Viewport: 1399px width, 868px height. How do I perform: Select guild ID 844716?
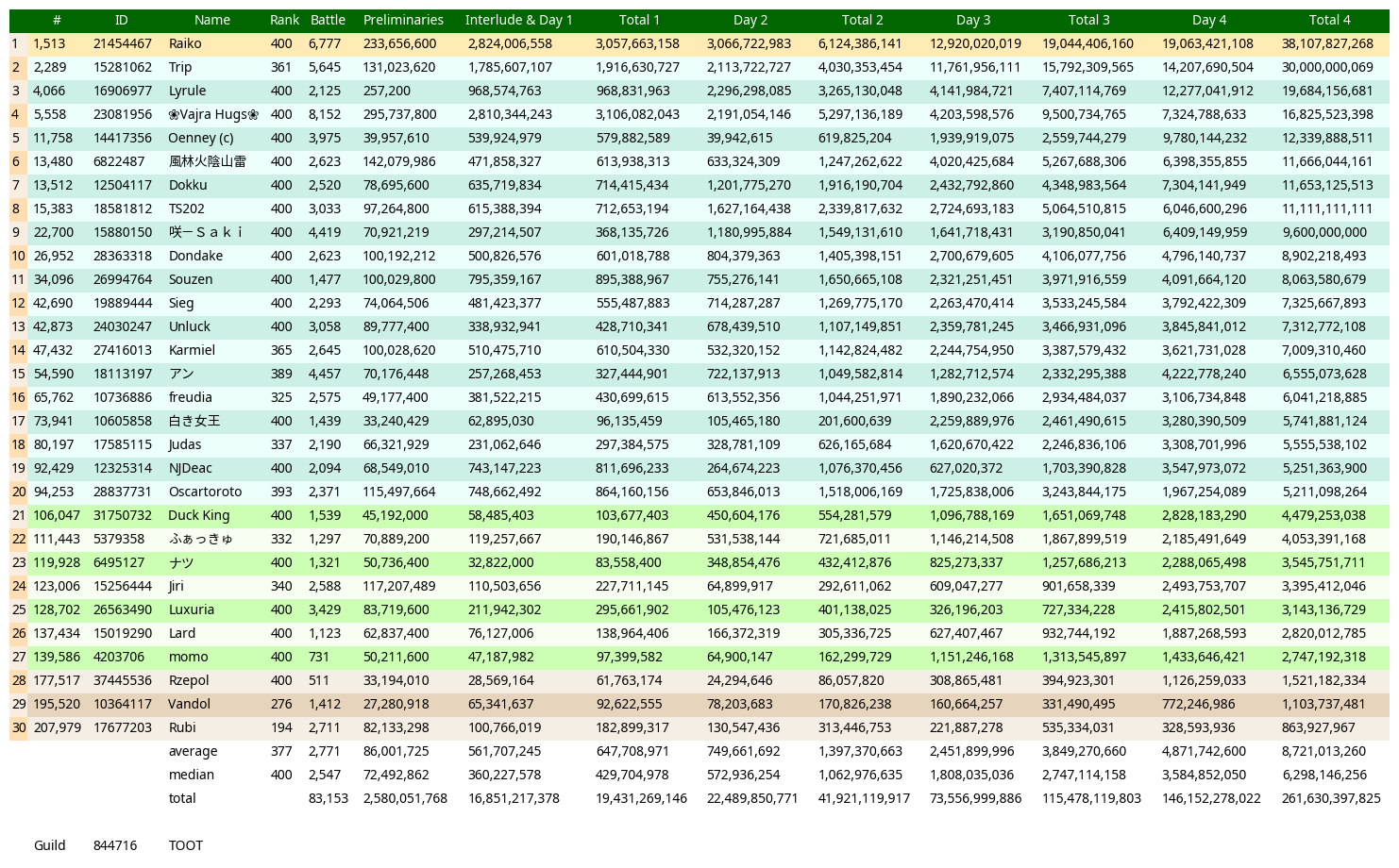tap(115, 845)
